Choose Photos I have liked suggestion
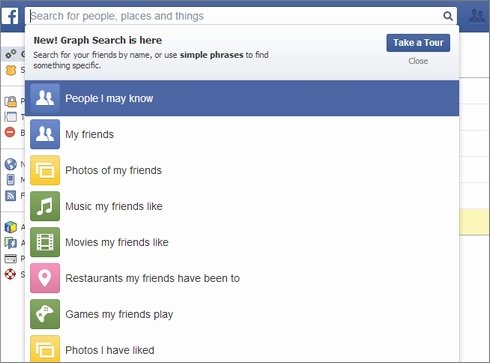Image resolution: width=490 pixels, height=363 pixels. point(242,348)
